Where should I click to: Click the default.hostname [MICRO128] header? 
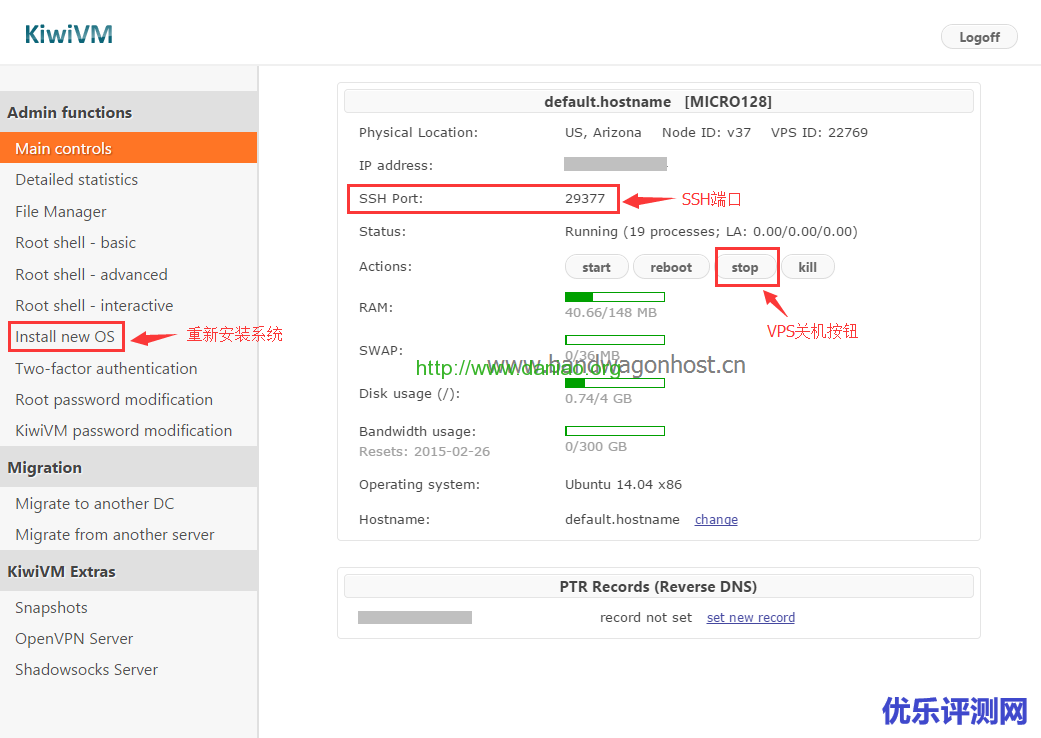click(658, 102)
